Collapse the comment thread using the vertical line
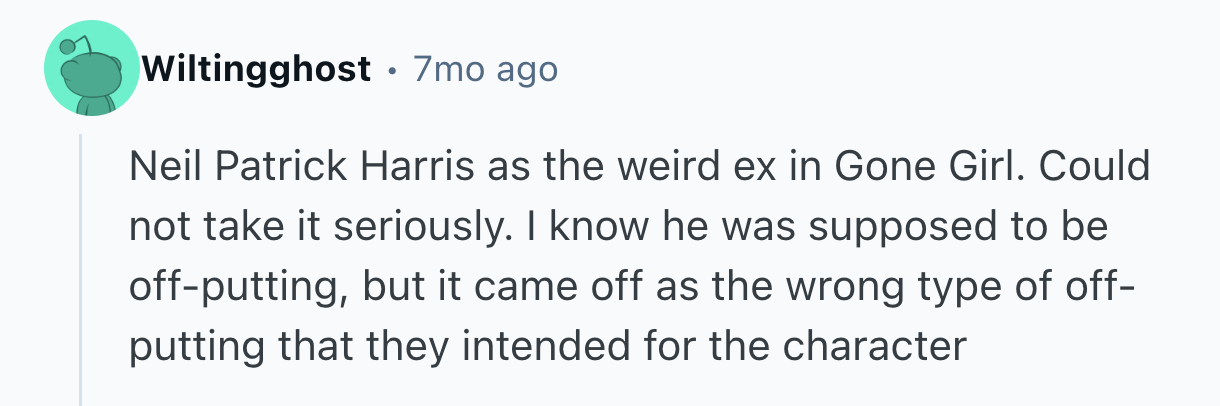 81,270
